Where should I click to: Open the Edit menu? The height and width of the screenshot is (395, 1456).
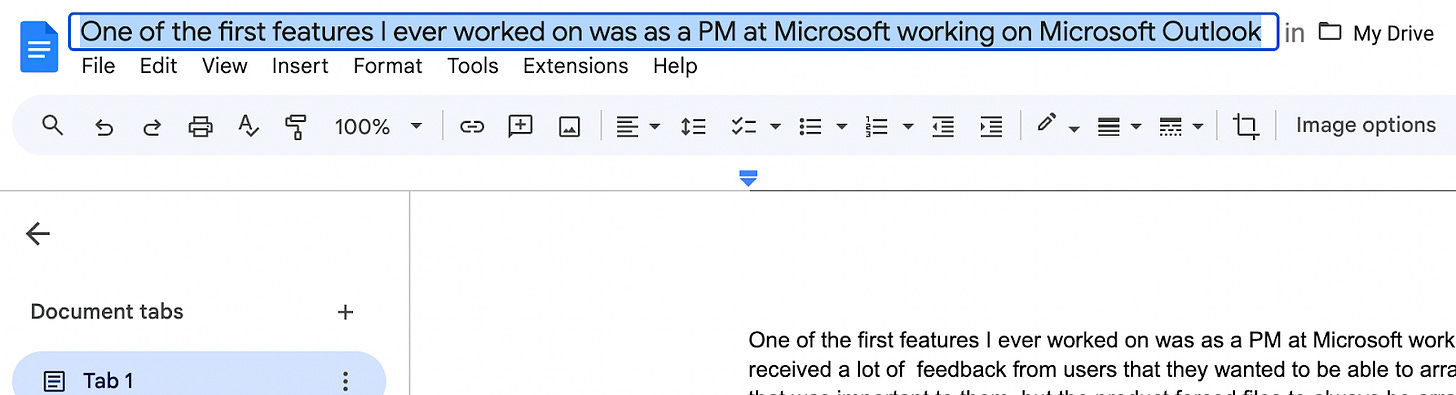pyautogui.click(x=158, y=67)
